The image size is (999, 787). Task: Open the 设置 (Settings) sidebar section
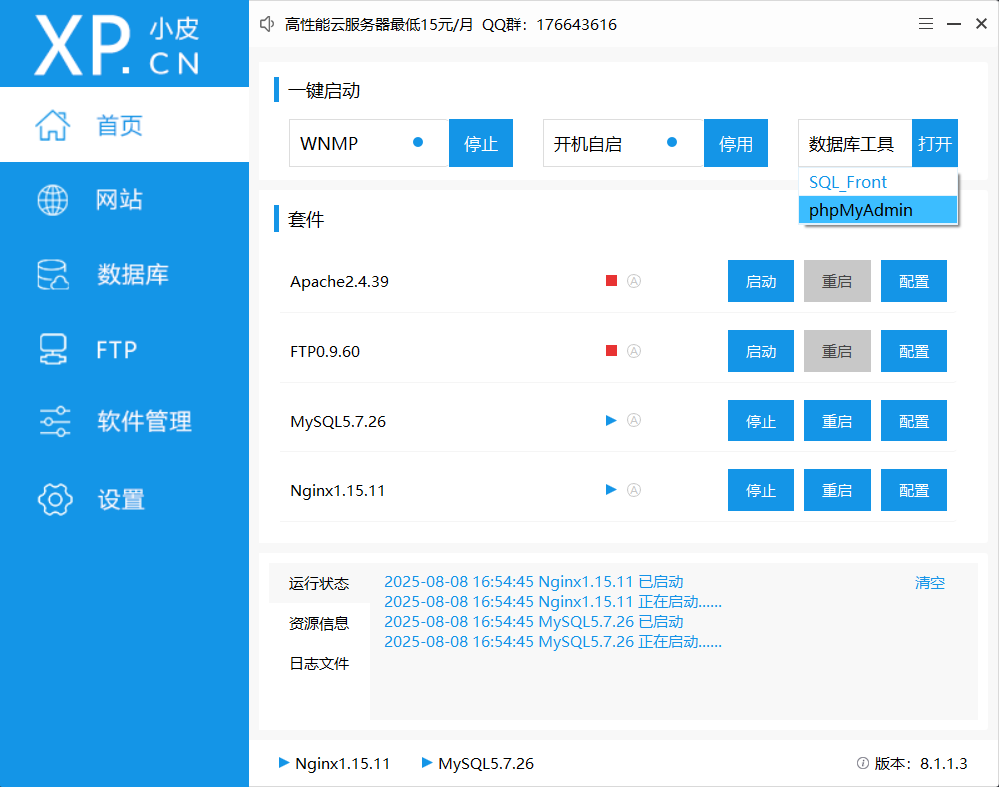coord(120,499)
